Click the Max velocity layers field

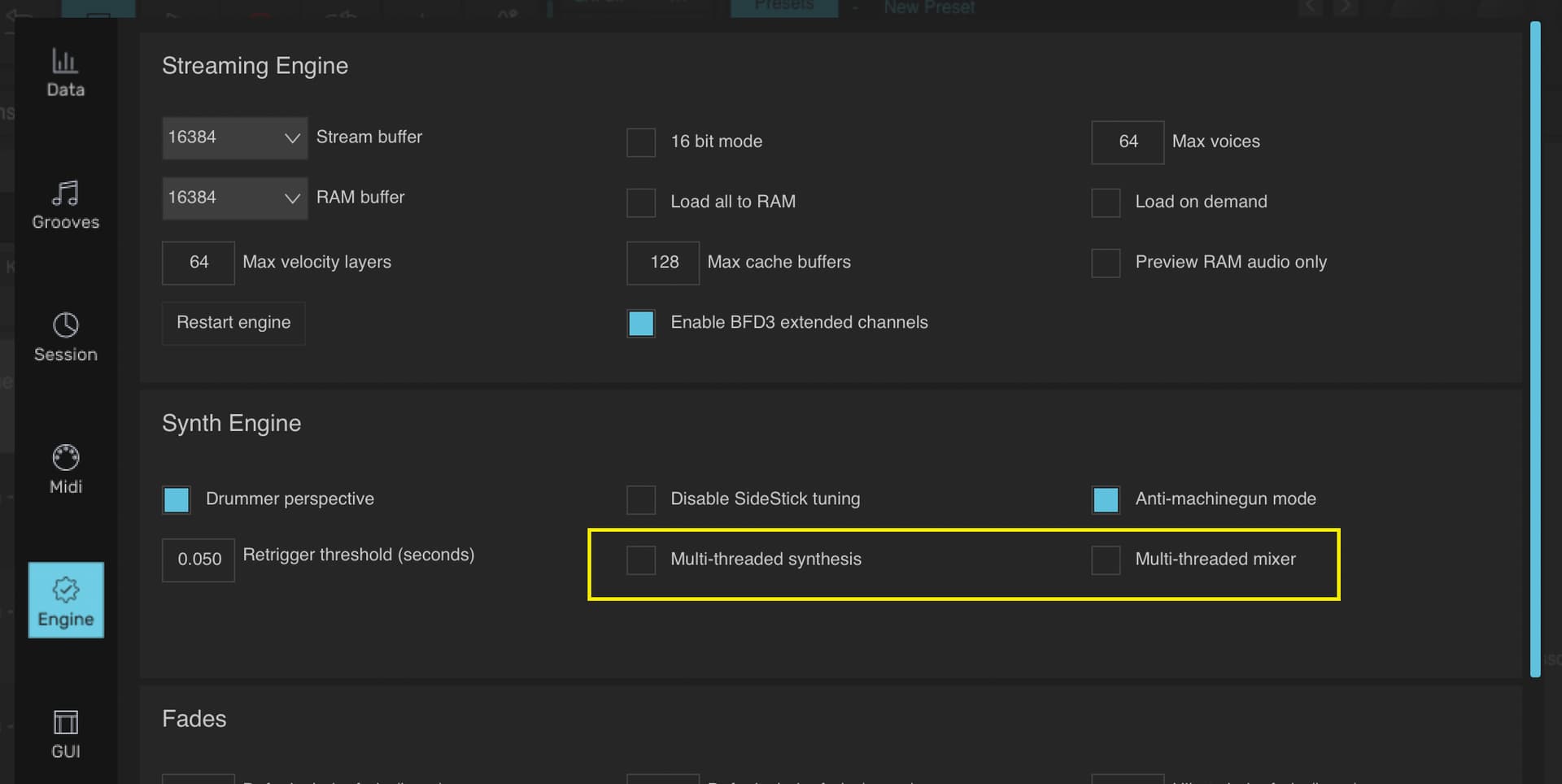(x=199, y=262)
